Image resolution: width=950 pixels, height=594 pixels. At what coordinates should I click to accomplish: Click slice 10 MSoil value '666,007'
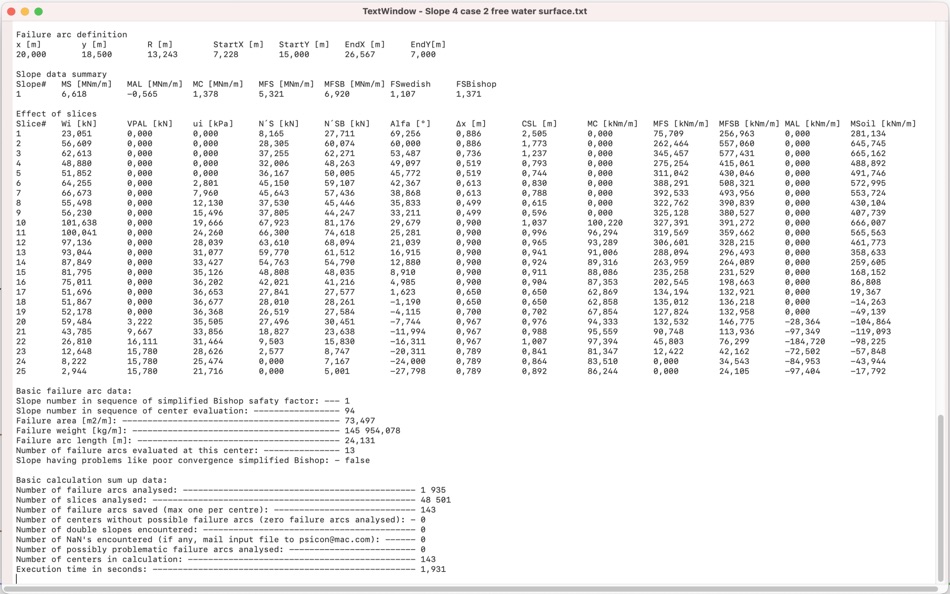(x=868, y=222)
